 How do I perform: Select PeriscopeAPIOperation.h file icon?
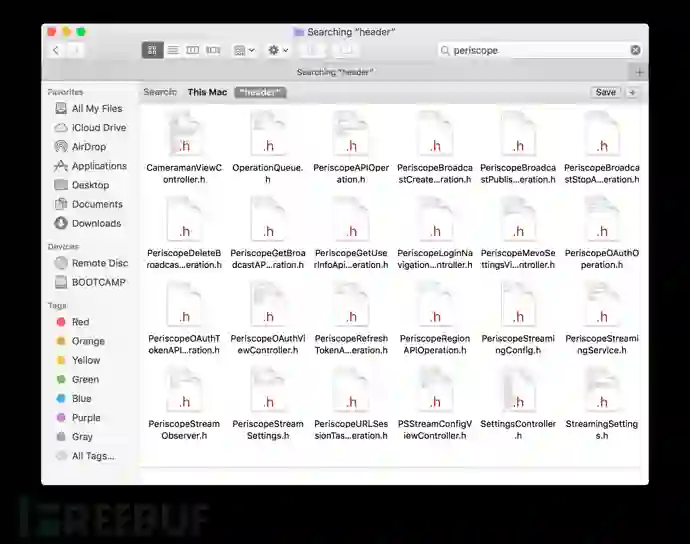pos(351,134)
